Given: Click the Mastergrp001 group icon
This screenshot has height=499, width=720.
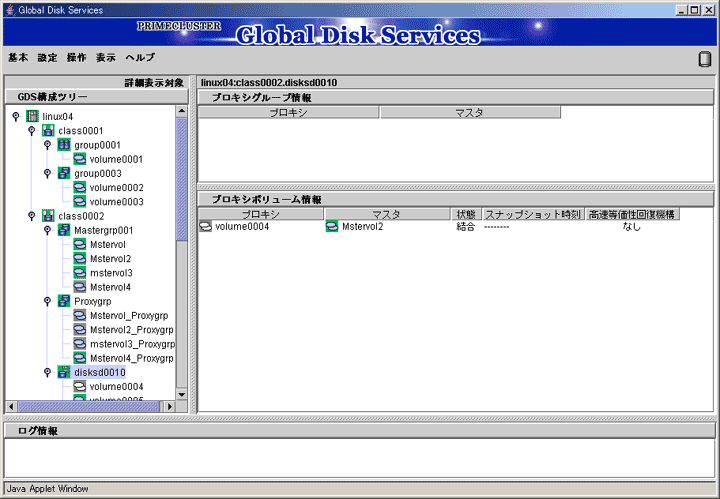Looking at the screenshot, I should pyautogui.click(x=64, y=230).
